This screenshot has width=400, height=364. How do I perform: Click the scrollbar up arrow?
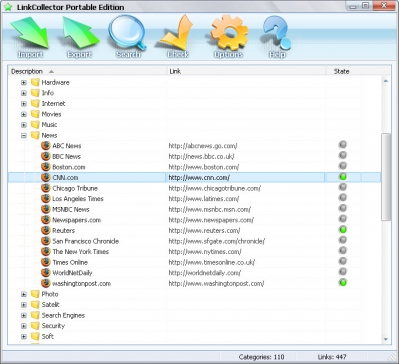[x=386, y=81]
